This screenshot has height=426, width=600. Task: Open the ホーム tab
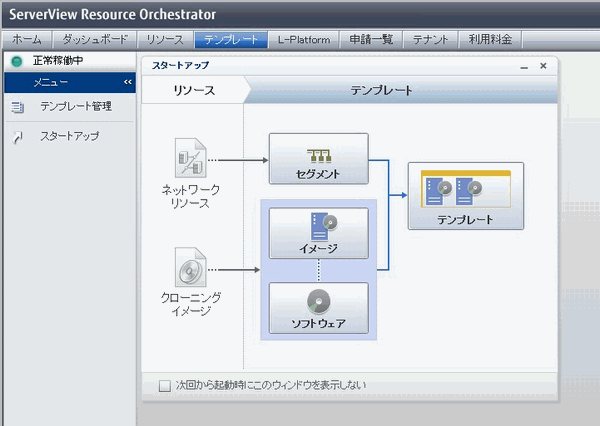[27, 39]
